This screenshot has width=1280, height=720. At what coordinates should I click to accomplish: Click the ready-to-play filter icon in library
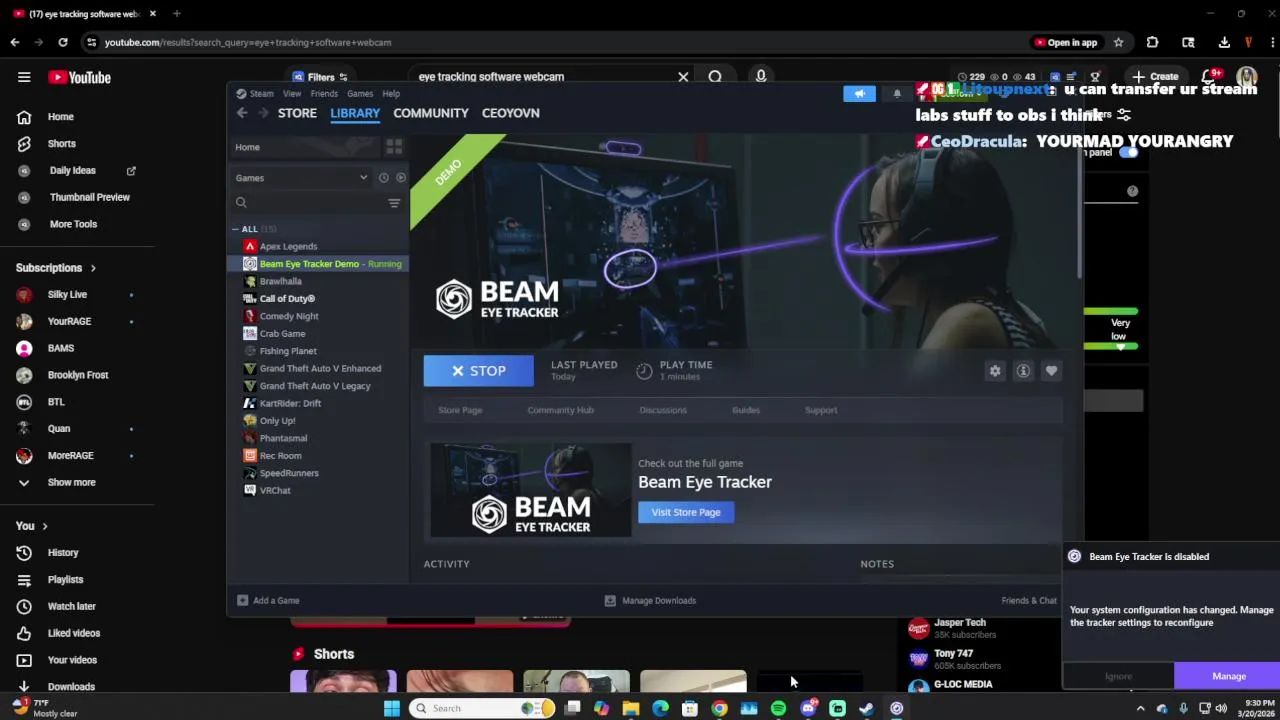click(x=400, y=178)
